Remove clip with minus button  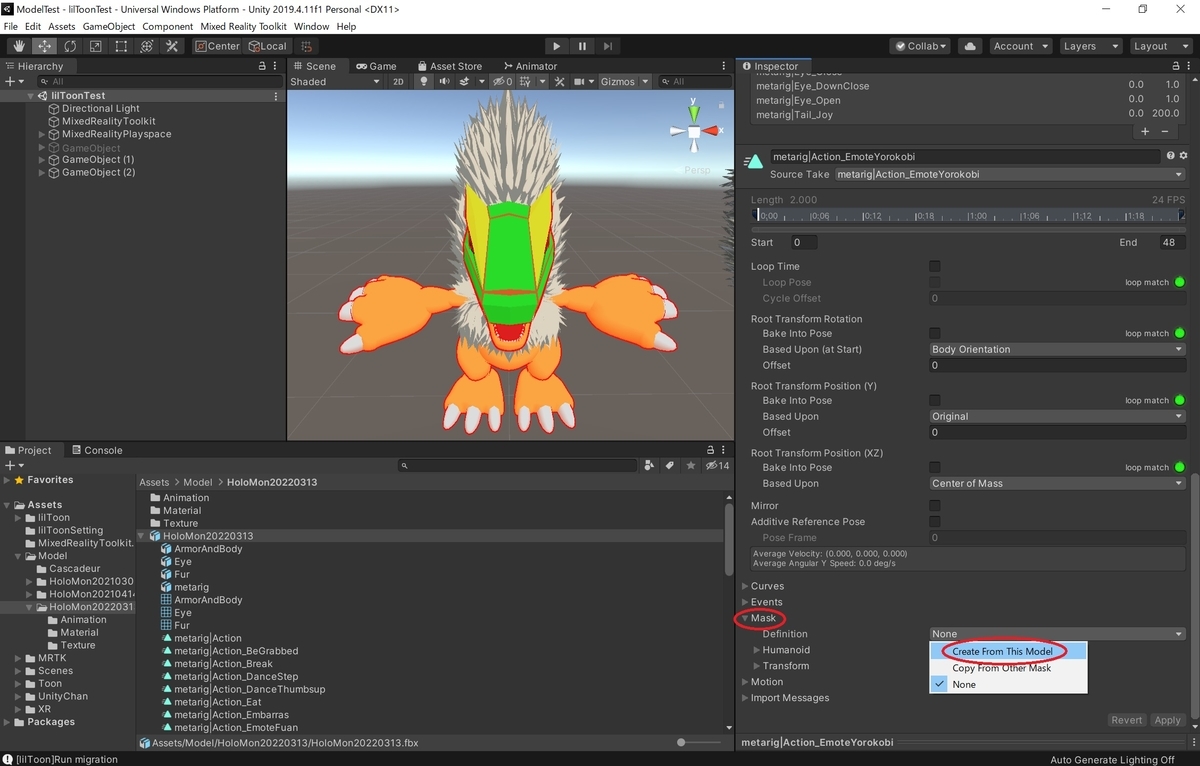point(1167,131)
